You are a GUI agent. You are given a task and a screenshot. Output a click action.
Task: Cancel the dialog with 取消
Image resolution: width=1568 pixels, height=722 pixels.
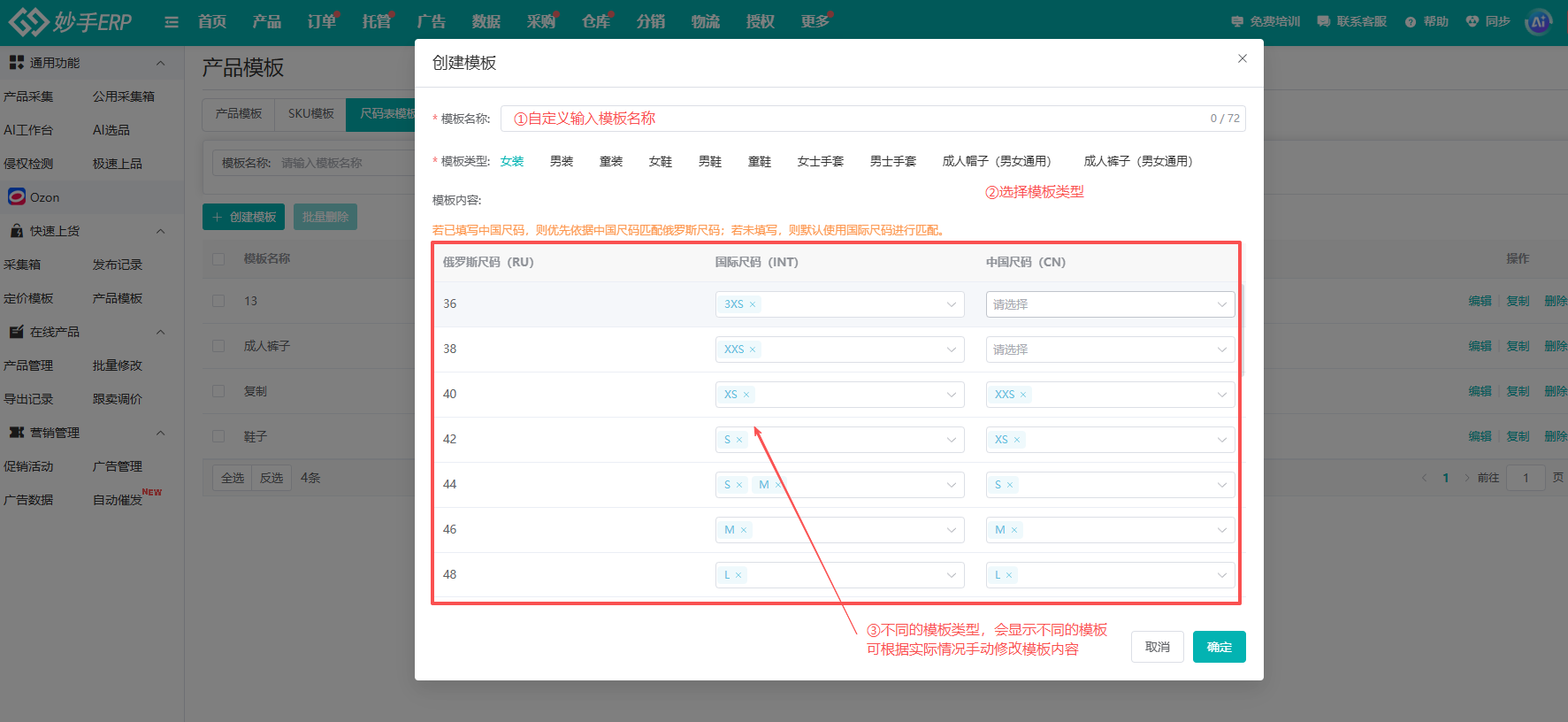[1157, 647]
